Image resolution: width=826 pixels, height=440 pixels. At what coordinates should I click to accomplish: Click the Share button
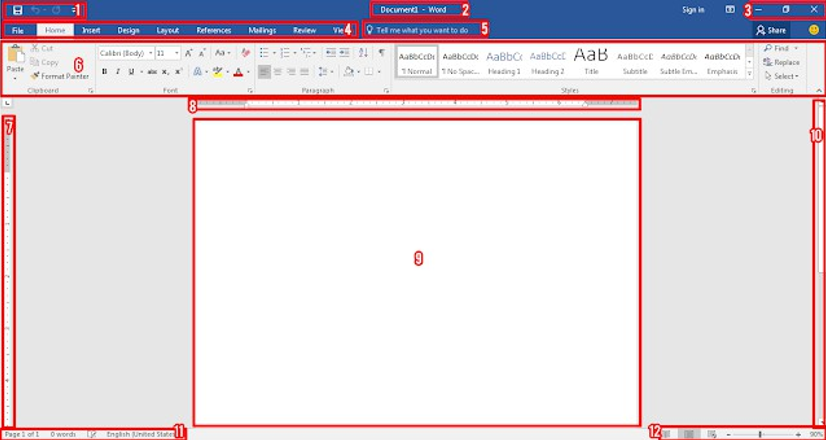[x=770, y=30]
